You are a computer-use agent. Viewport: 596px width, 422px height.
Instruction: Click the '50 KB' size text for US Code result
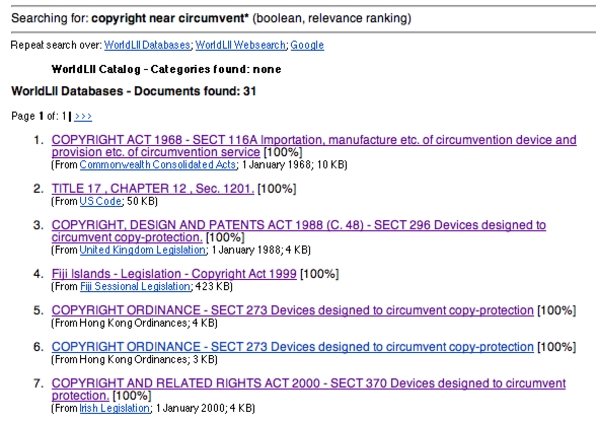click(141, 201)
